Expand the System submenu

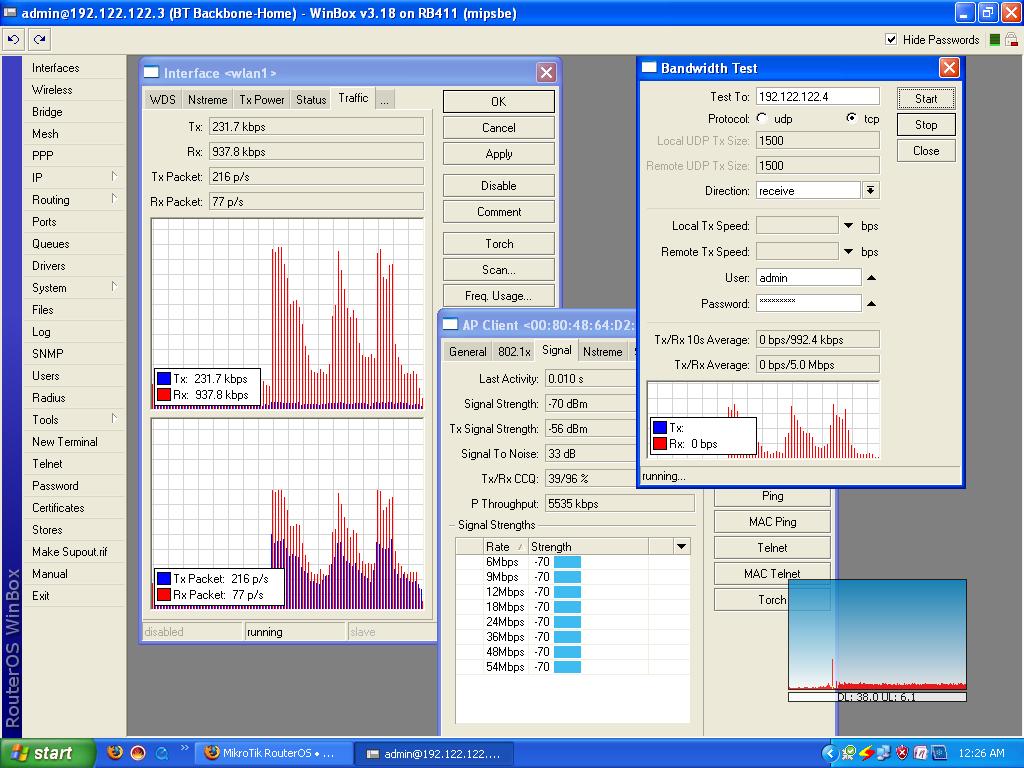click(x=114, y=287)
